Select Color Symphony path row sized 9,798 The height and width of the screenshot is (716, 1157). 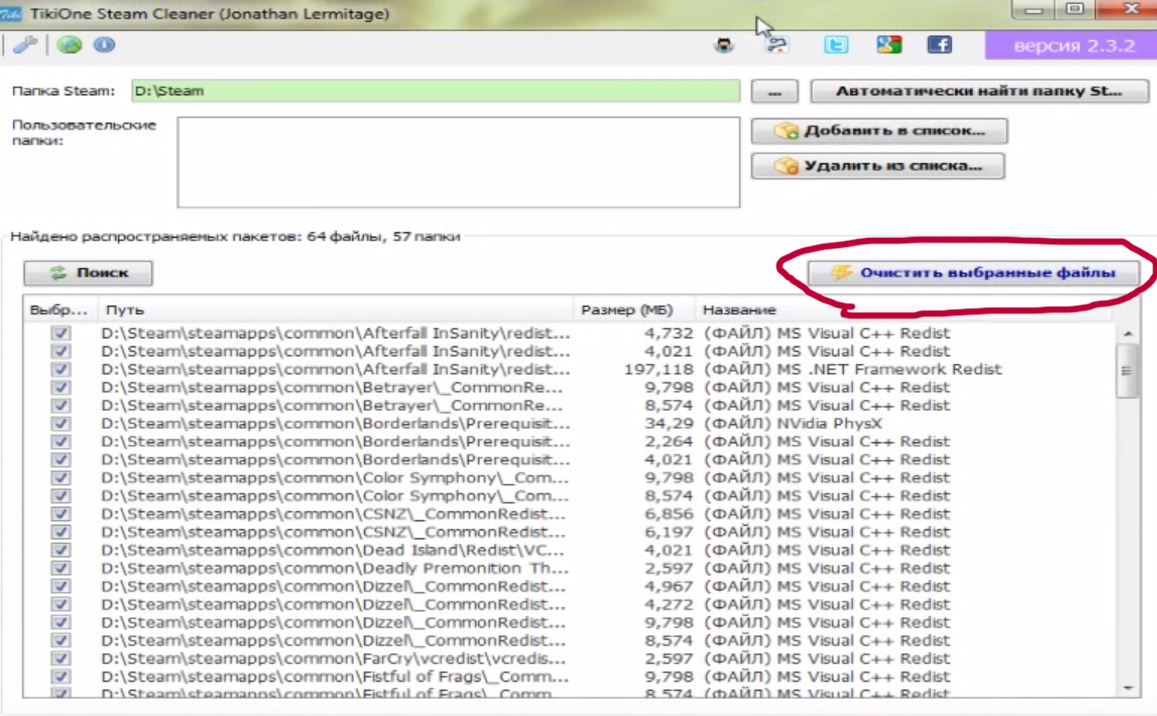coord(336,478)
